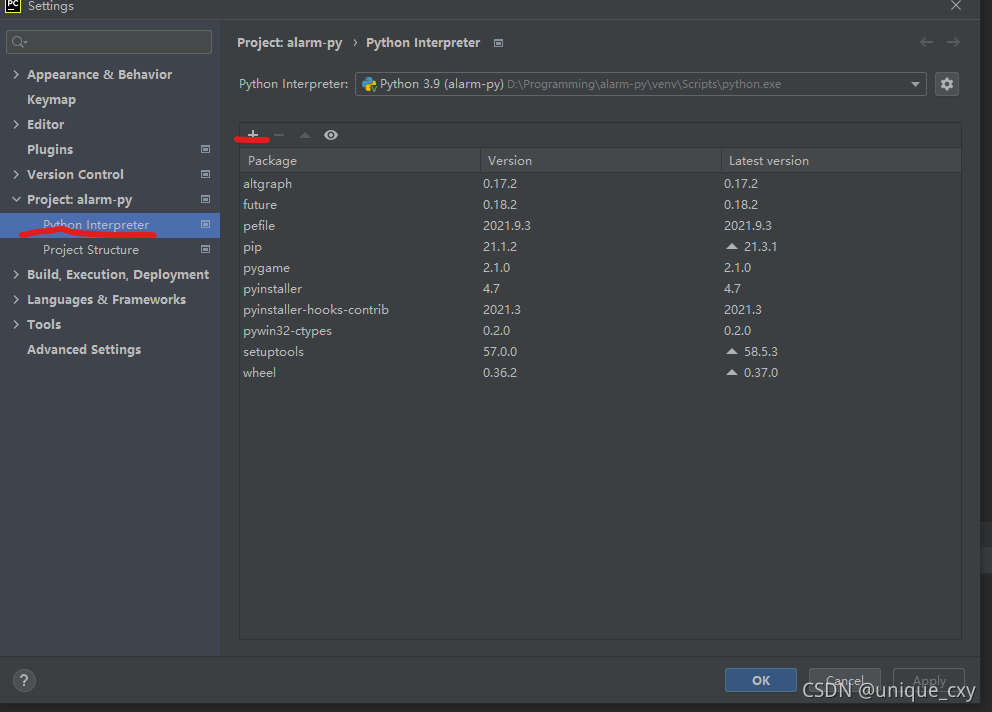This screenshot has height=712, width=992.
Task: Select the pyinstaller-hooks-contrib package row
Action: pyautogui.click(x=600, y=309)
